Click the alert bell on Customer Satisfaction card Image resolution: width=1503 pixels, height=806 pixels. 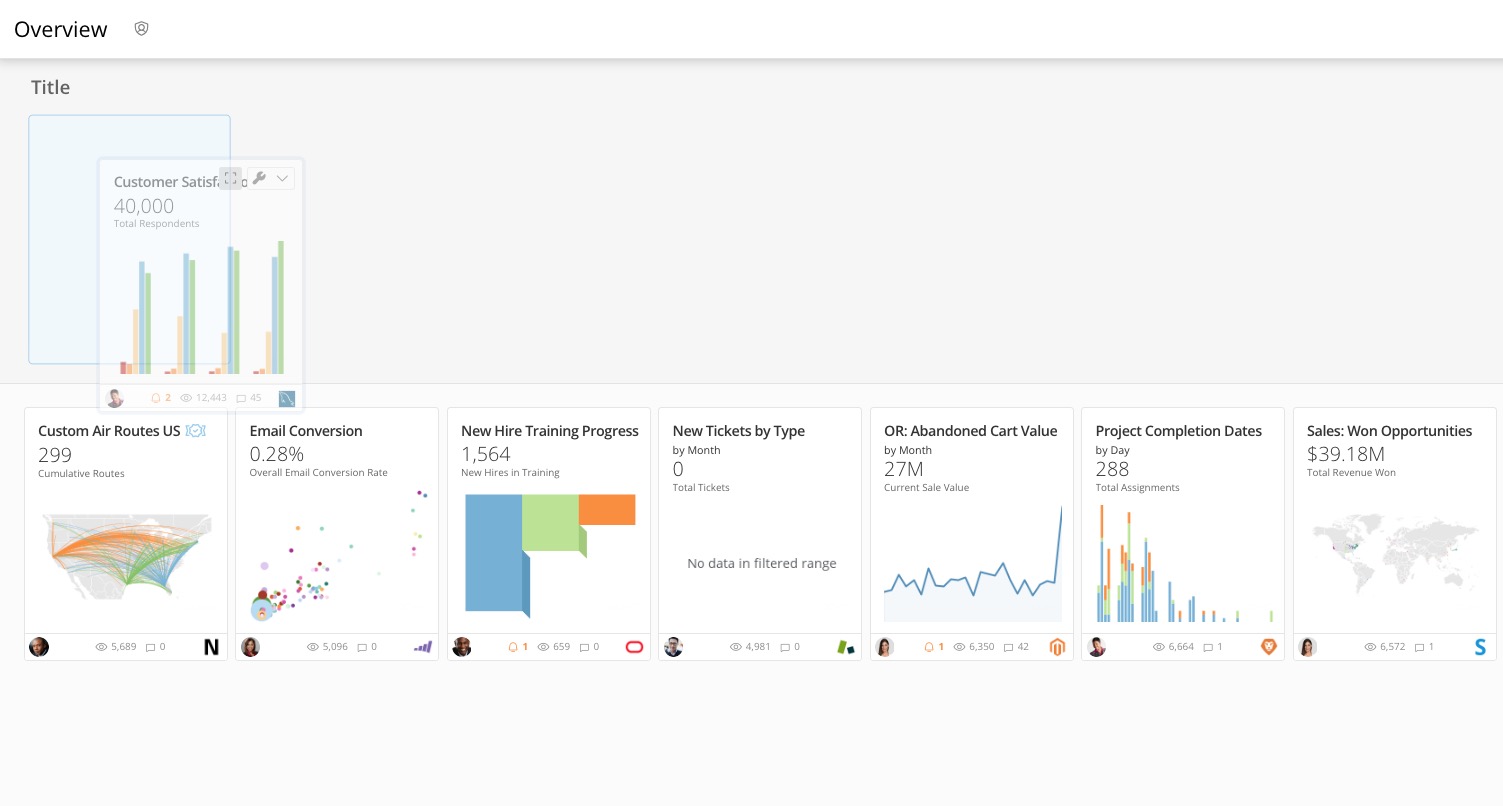click(155, 398)
